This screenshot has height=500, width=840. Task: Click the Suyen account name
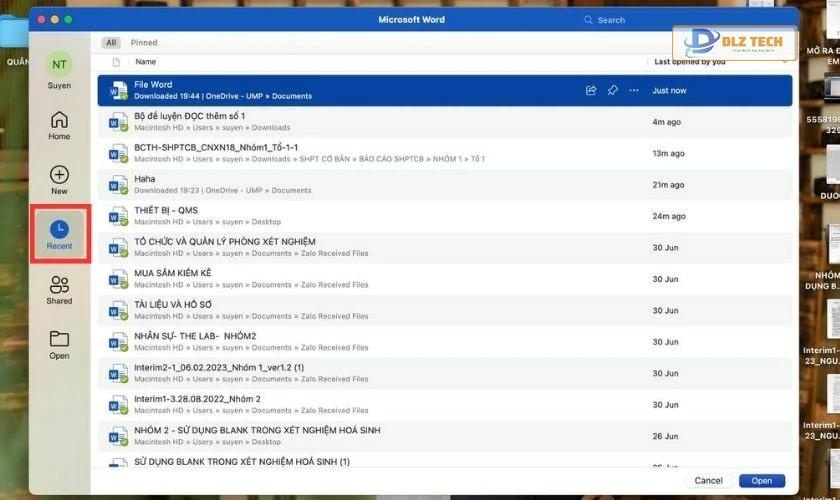tap(59, 86)
